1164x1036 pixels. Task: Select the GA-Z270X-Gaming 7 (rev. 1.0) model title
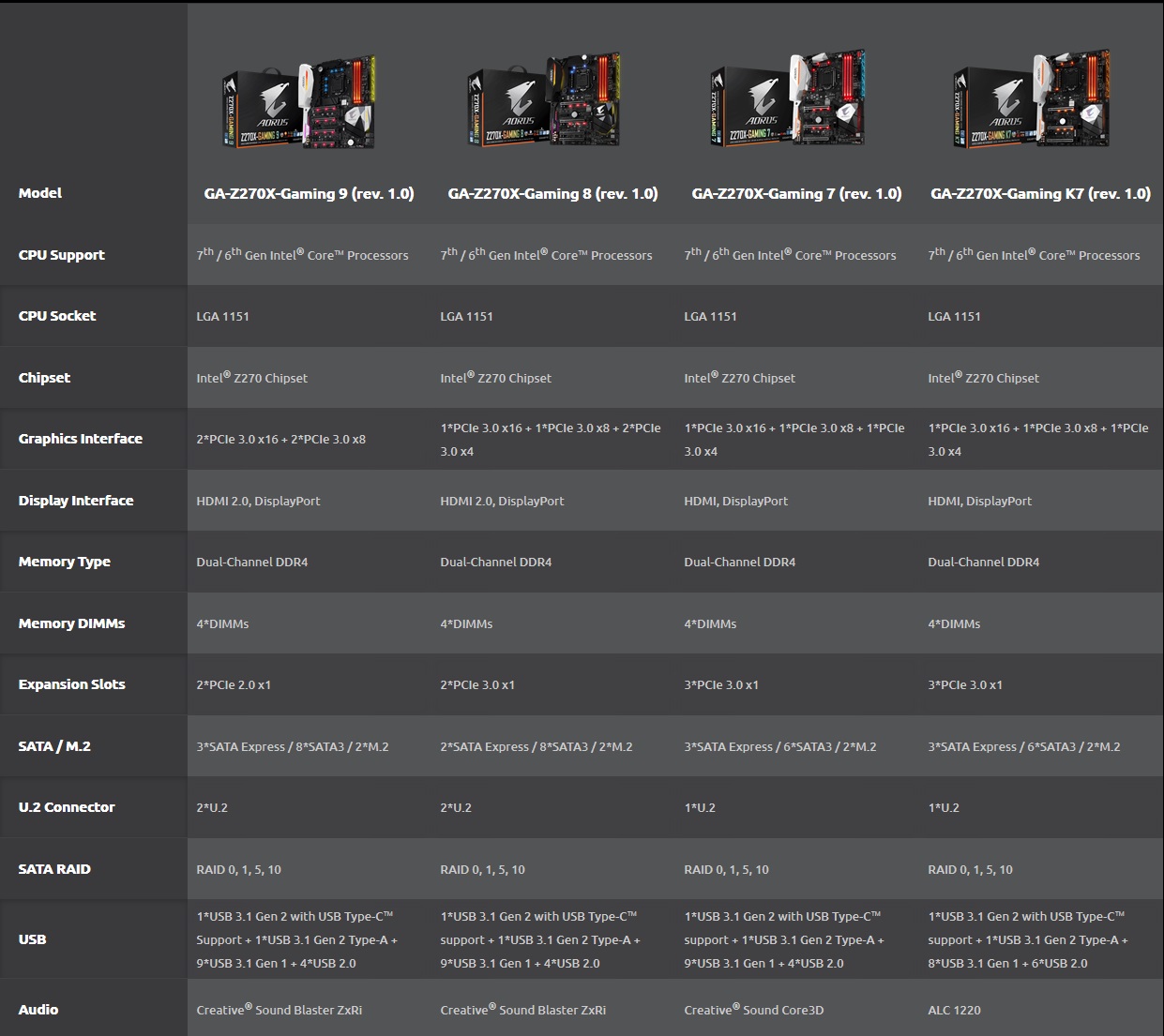pyautogui.click(x=796, y=194)
